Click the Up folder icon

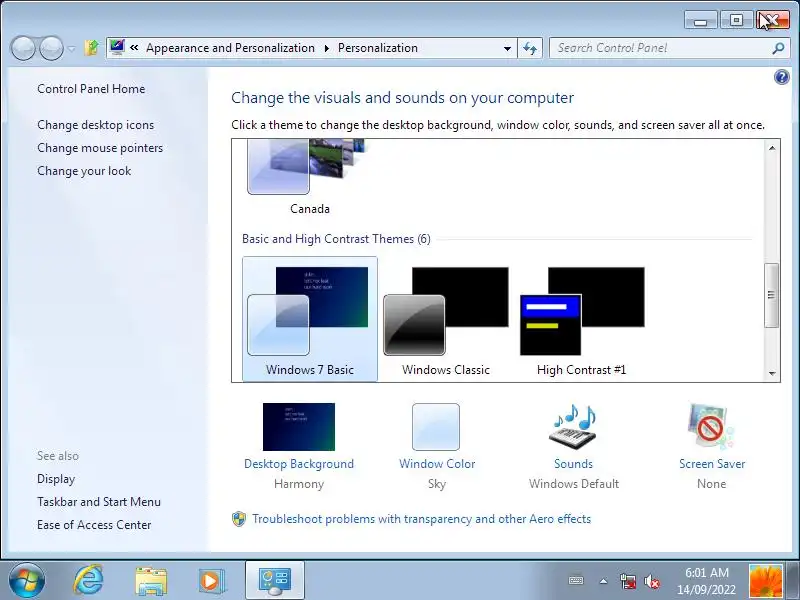coord(91,48)
